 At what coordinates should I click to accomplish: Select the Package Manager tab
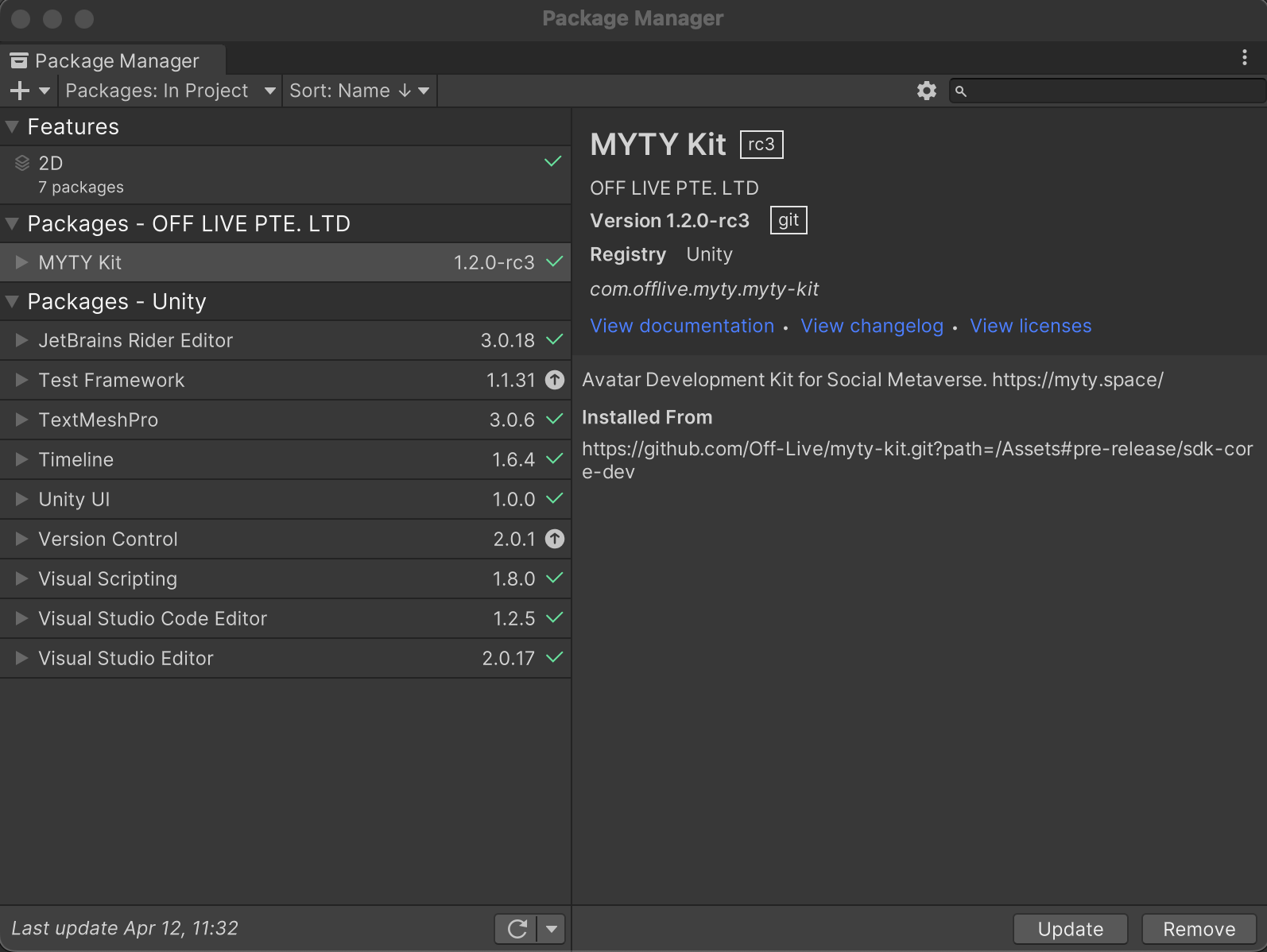[111, 61]
